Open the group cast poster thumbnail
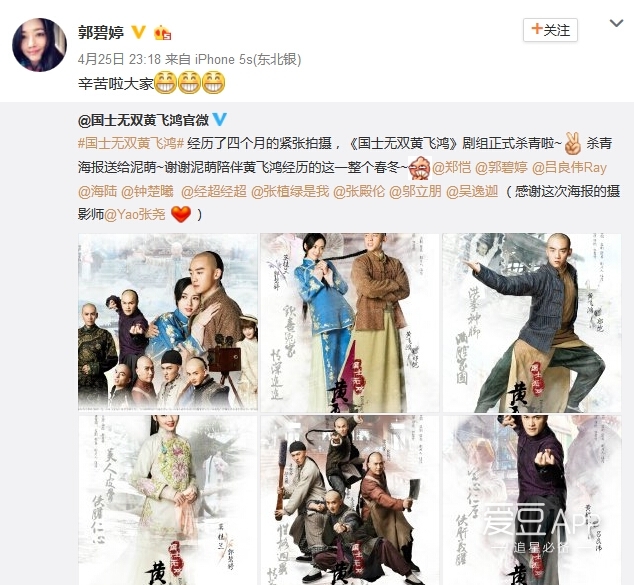The height and width of the screenshot is (585, 634). pyautogui.click(x=168, y=322)
